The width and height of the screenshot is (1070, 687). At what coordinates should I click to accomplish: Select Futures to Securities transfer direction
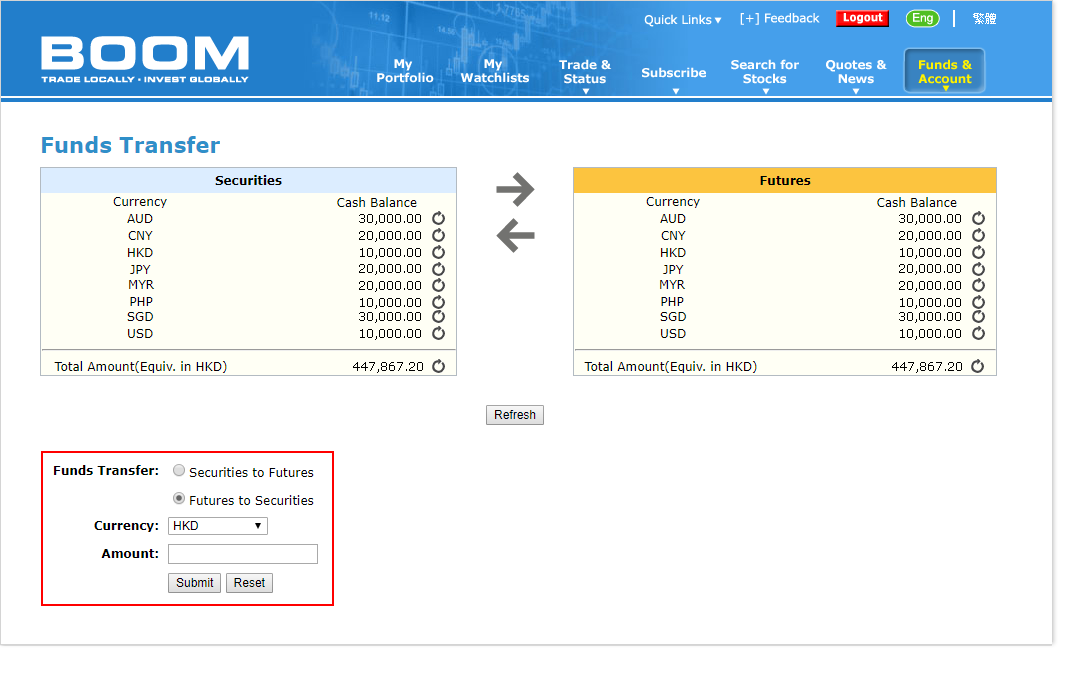pyautogui.click(x=179, y=498)
